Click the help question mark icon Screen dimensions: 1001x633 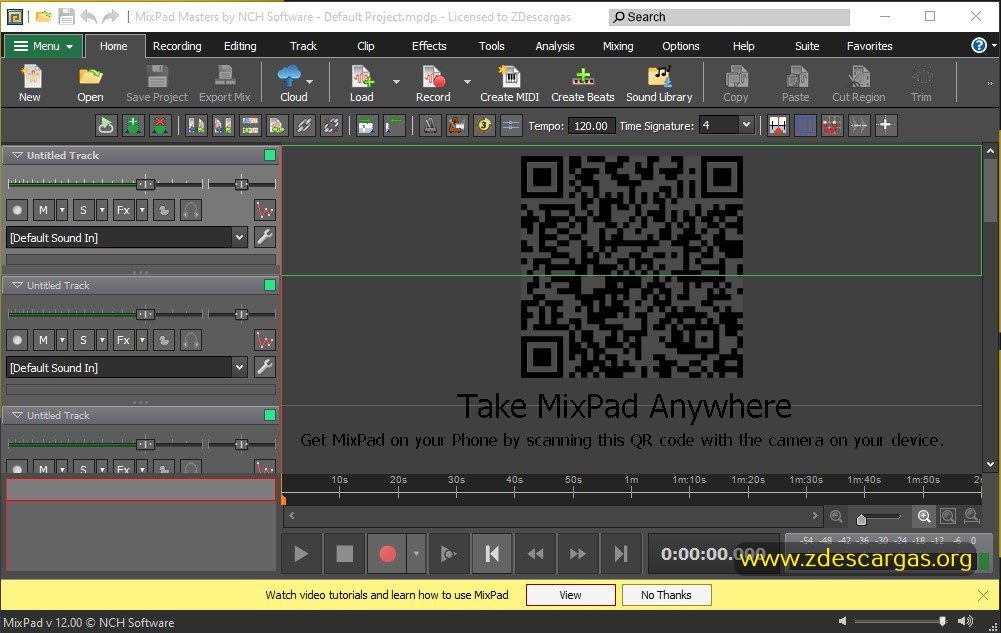pyautogui.click(x=979, y=45)
